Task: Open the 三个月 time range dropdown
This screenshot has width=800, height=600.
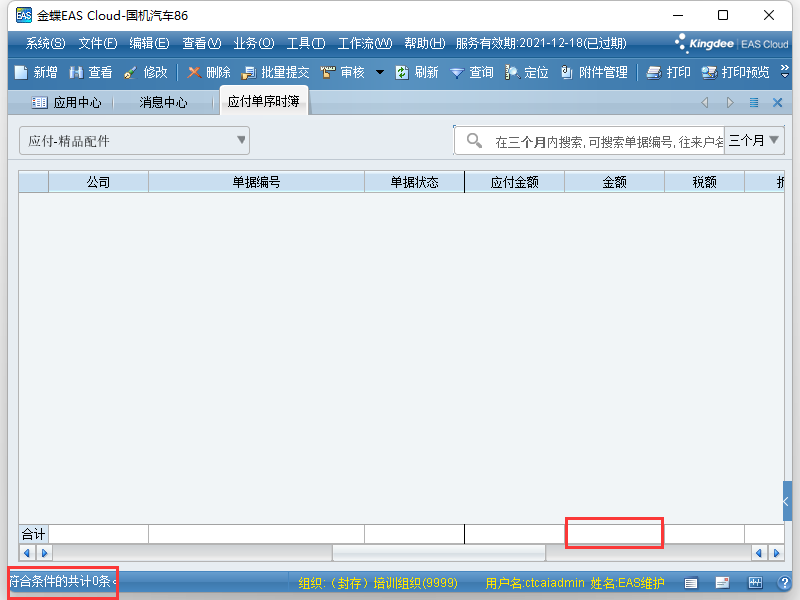Action: pos(754,141)
